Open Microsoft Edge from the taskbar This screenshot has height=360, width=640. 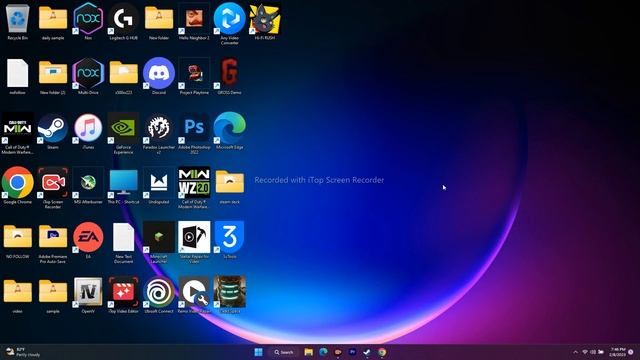[x=323, y=352]
